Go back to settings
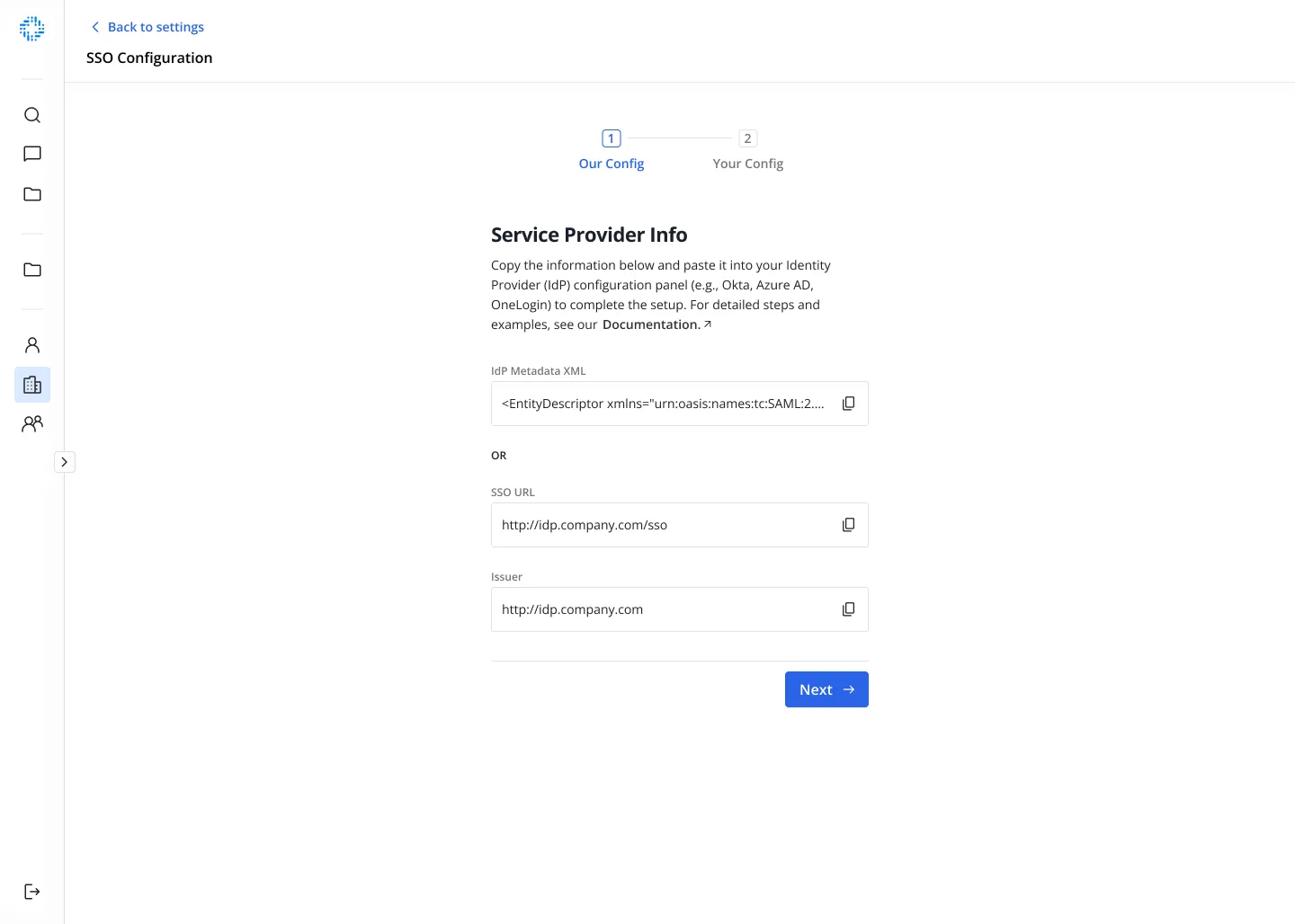Image resolution: width=1295 pixels, height=924 pixels. tap(147, 27)
